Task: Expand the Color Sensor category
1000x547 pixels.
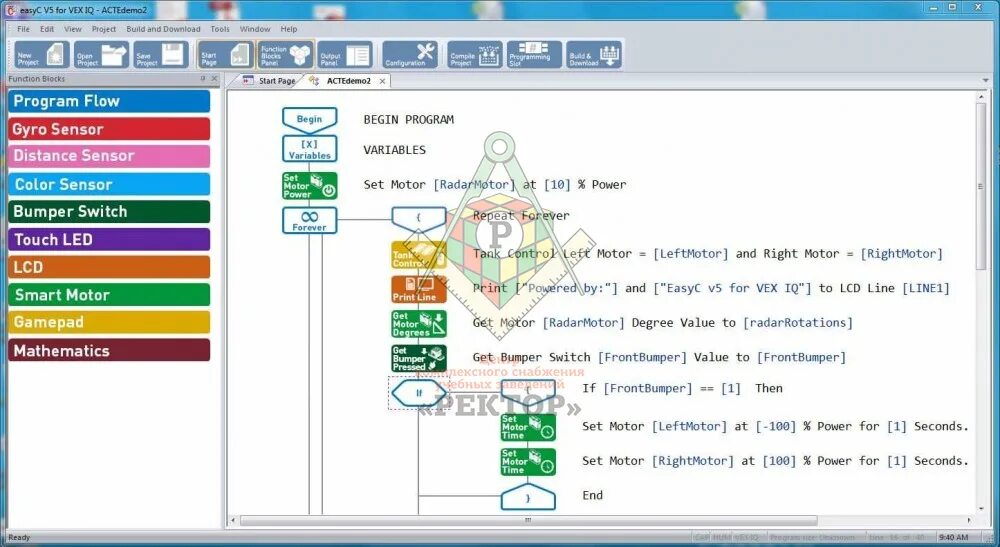Action: pos(109,184)
